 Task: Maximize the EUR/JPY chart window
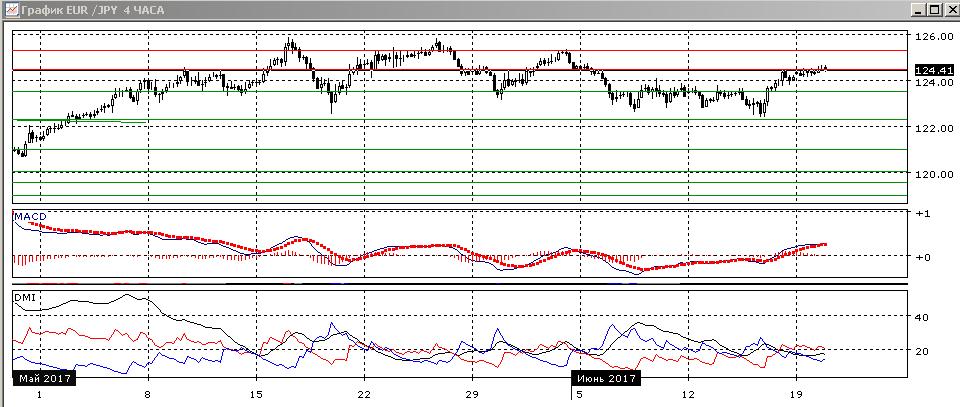[x=933, y=10]
